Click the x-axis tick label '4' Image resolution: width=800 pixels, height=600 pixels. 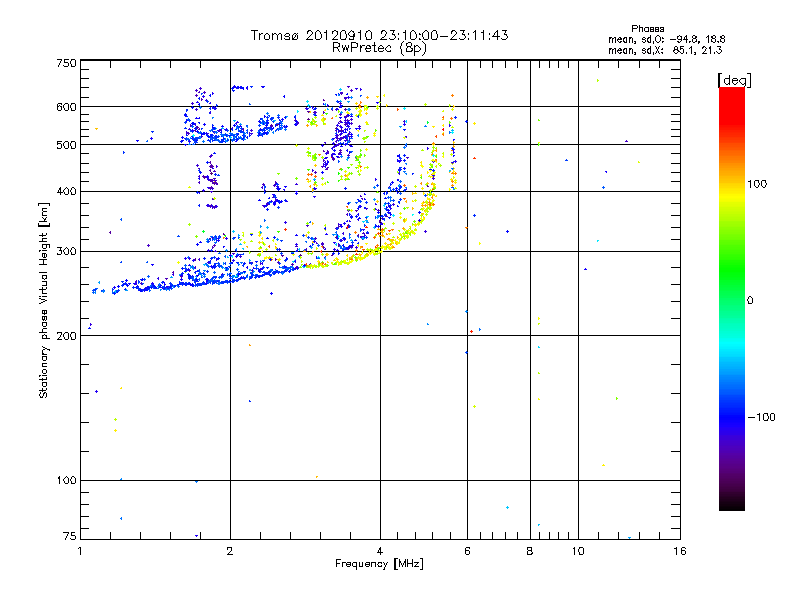(380, 551)
